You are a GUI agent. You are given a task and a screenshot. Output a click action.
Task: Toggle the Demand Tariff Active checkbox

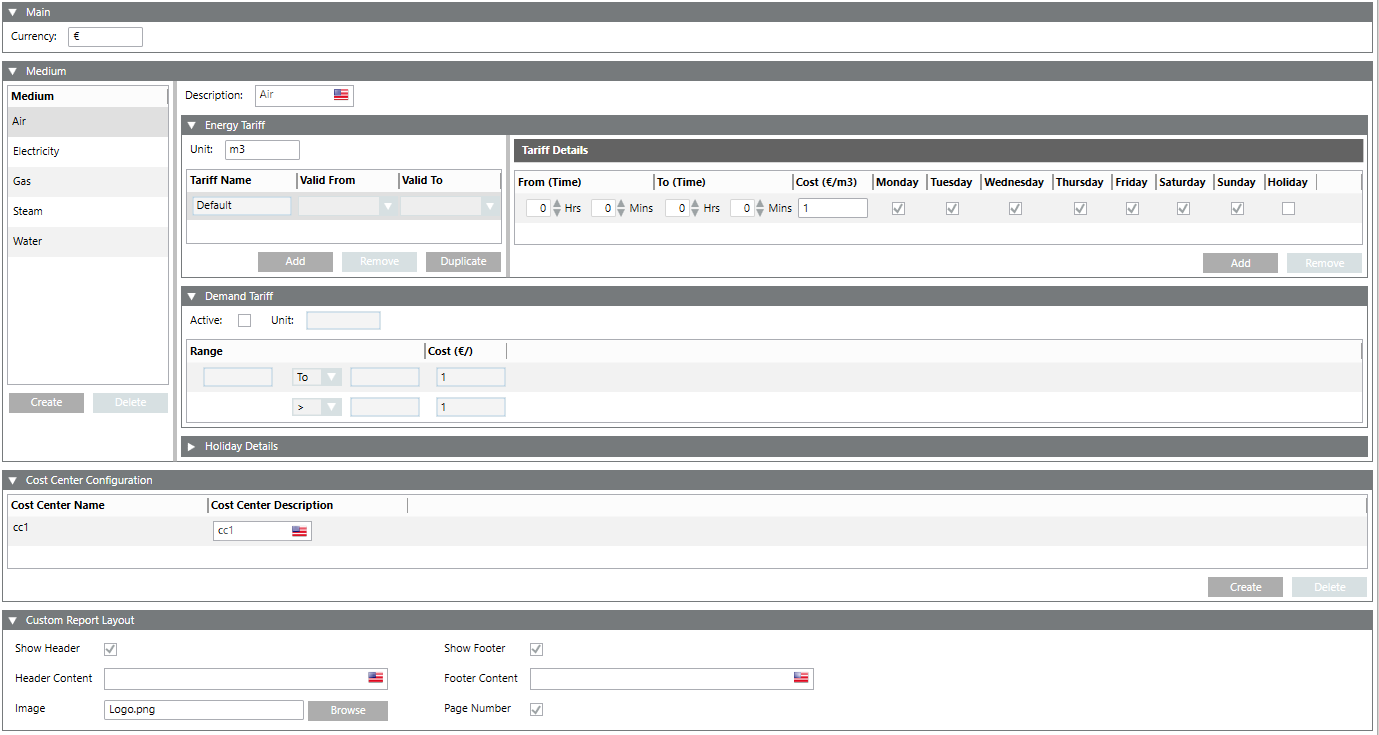(x=244, y=321)
